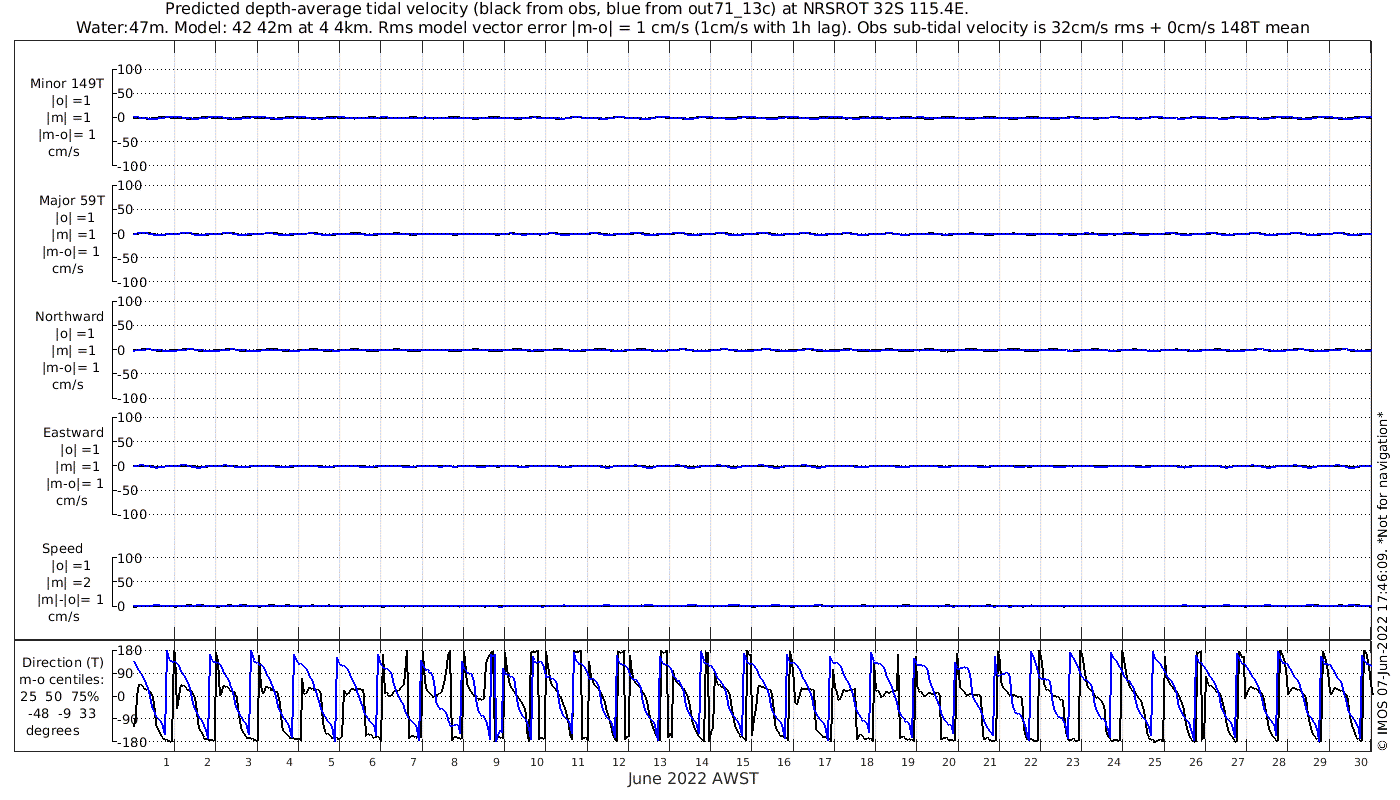Click day '21' on the date axis
The image size is (1400, 800).
pyautogui.click(x=990, y=762)
